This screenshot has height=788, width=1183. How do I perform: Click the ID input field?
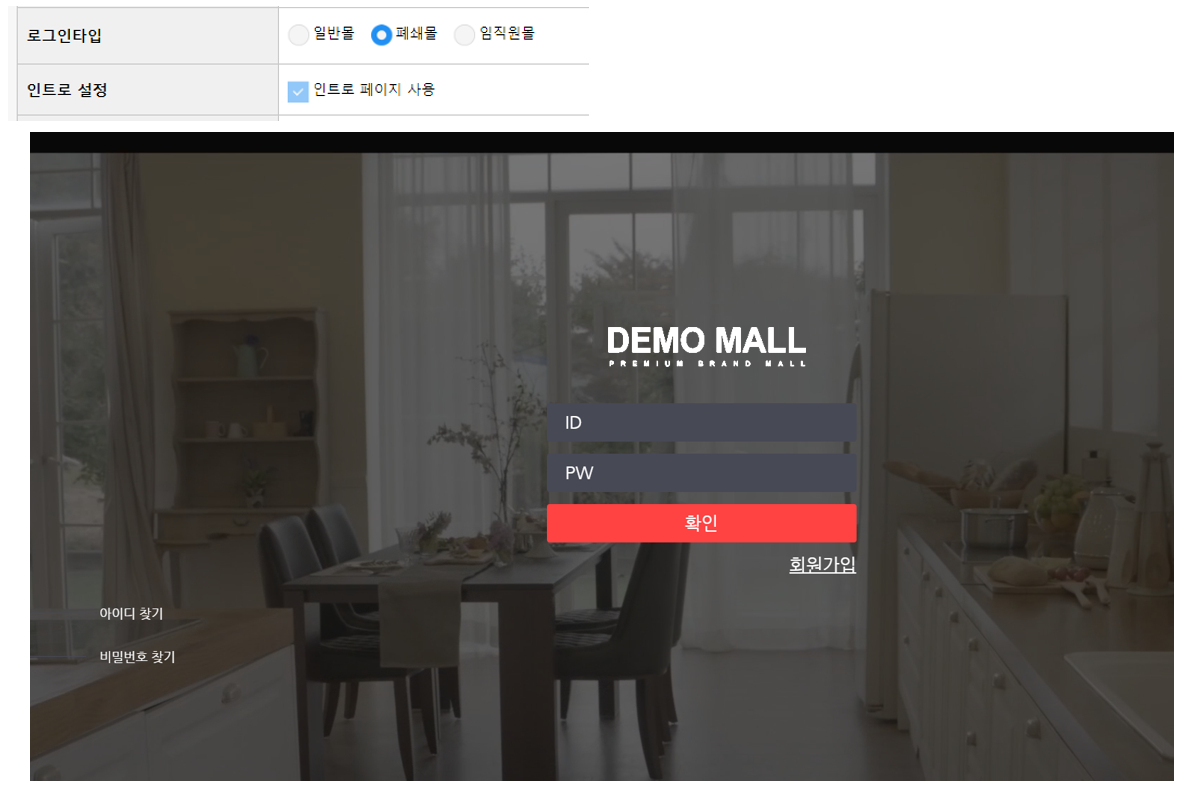[702, 423]
